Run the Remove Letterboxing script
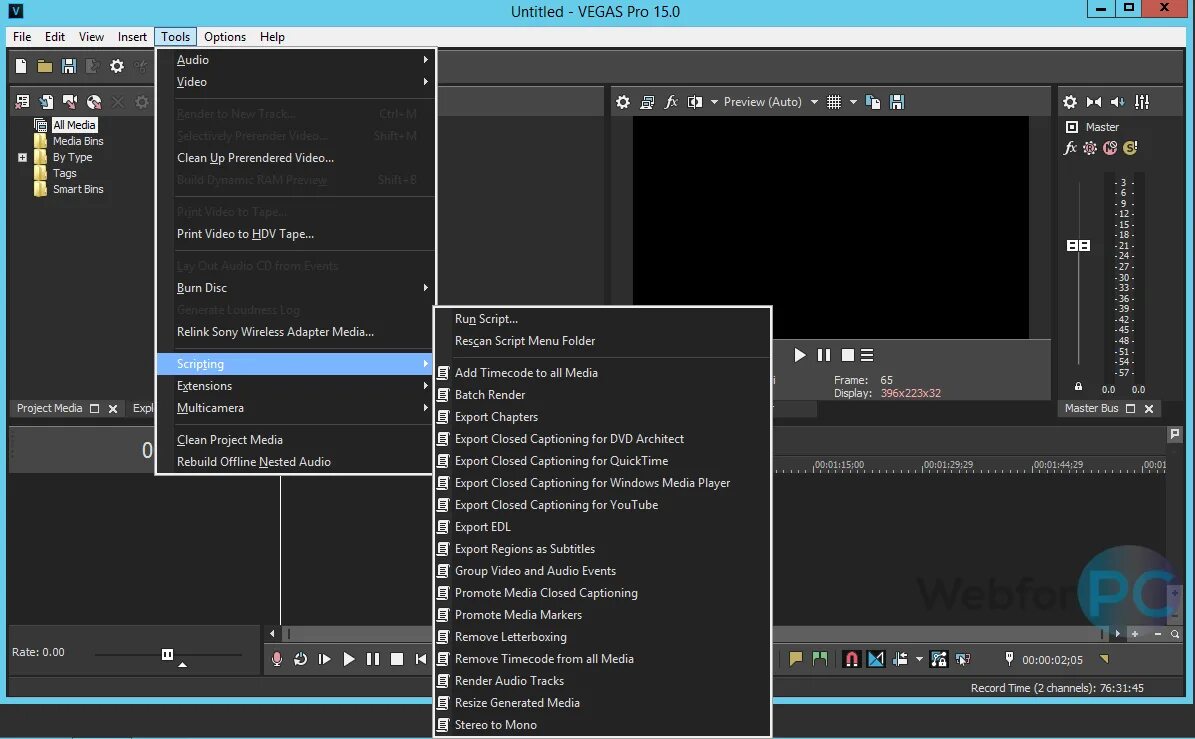The image size is (1195, 739). [603, 637]
